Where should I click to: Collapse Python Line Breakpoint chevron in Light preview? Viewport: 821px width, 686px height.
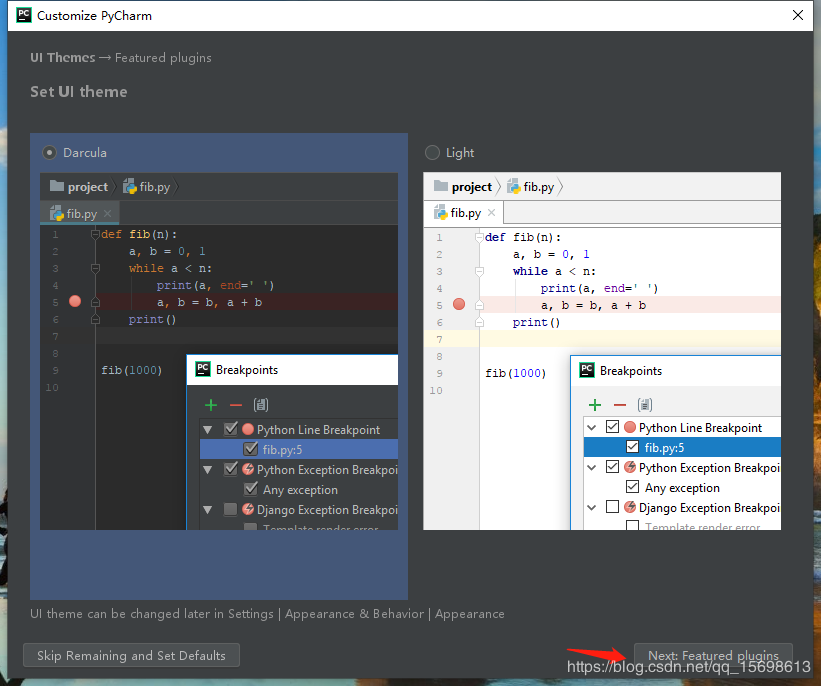click(x=592, y=428)
